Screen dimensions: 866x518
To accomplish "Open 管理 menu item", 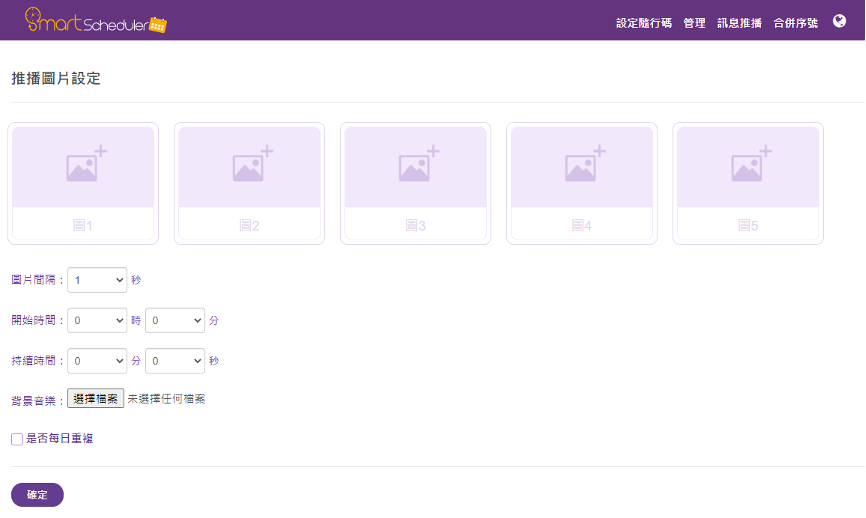I will coord(694,23).
